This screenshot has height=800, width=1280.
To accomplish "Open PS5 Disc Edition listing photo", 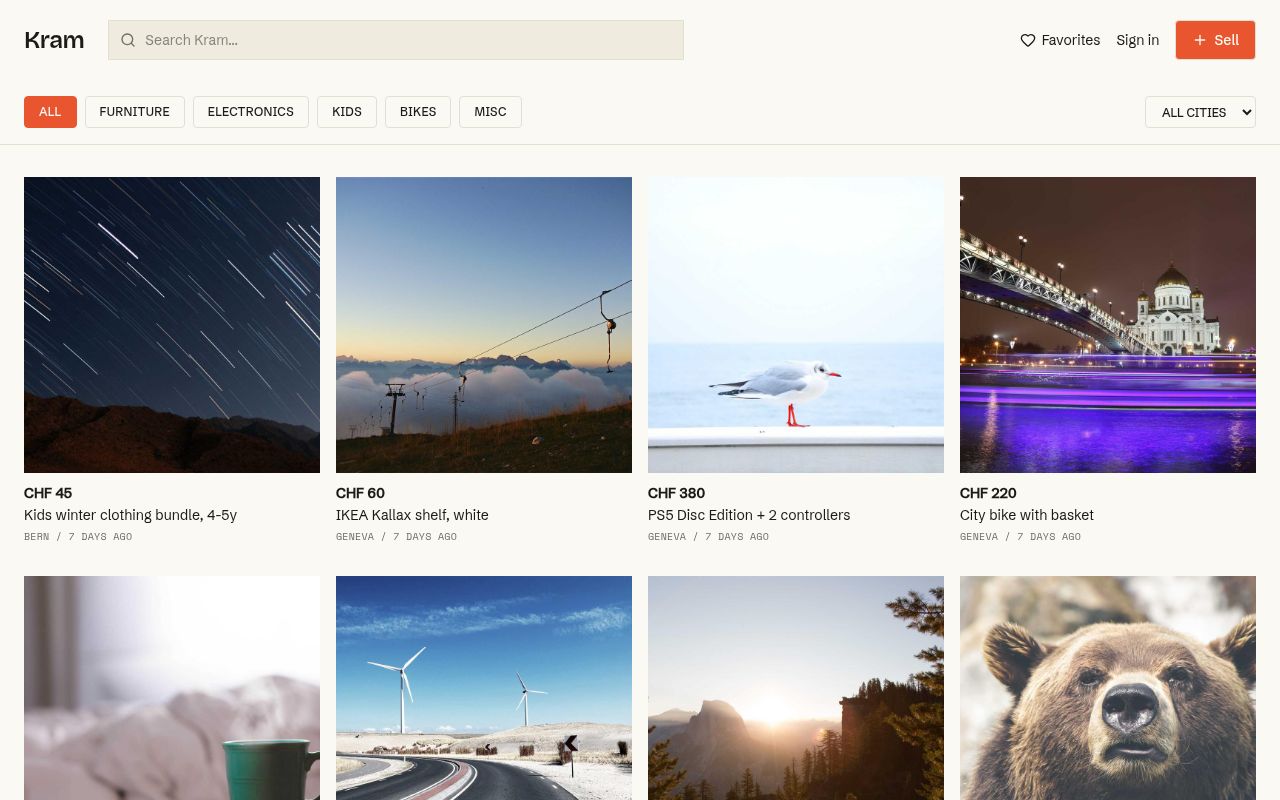I will (x=796, y=325).
